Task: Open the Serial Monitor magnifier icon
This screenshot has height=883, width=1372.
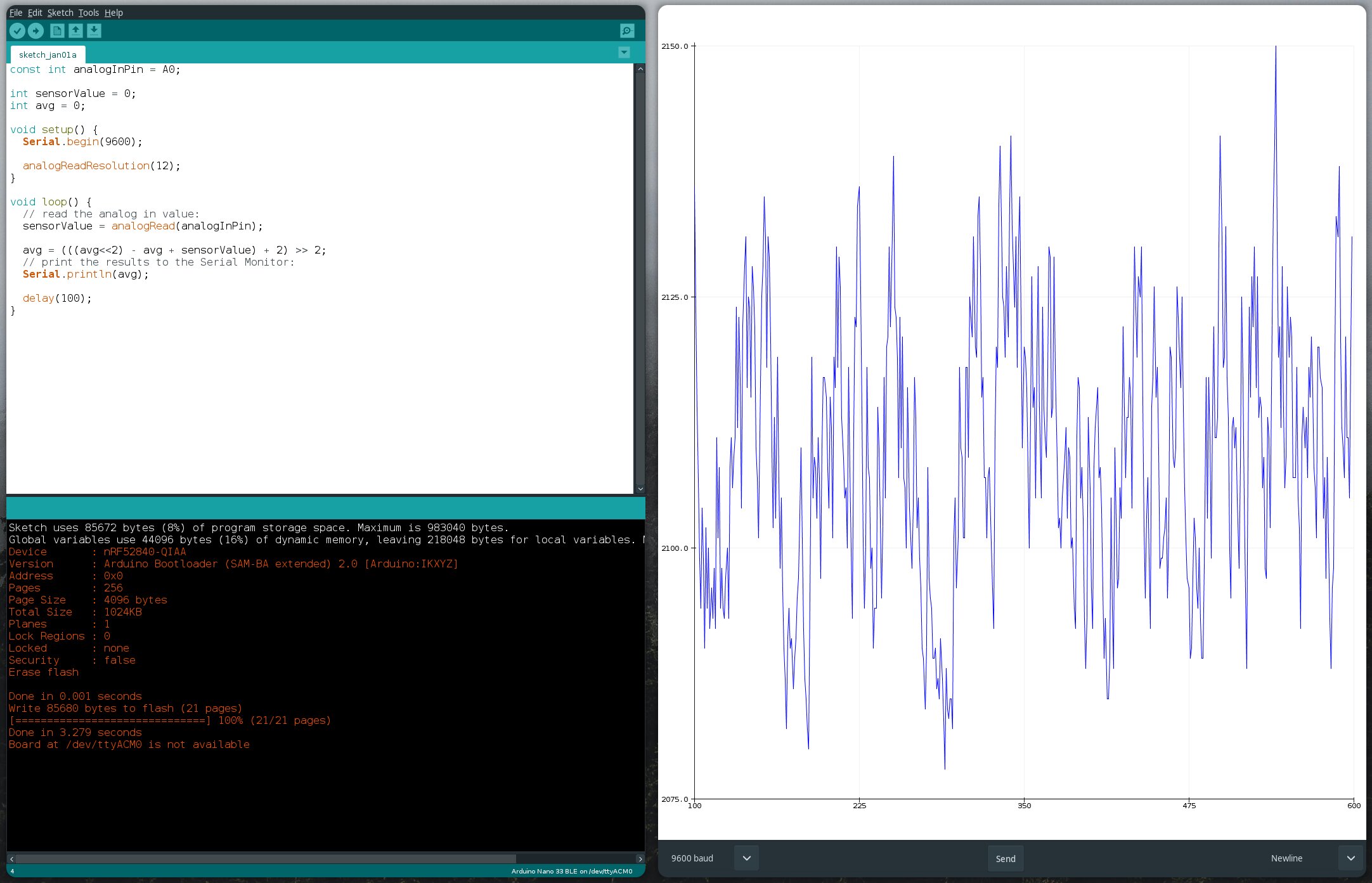Action: click(x=626, y=30)
